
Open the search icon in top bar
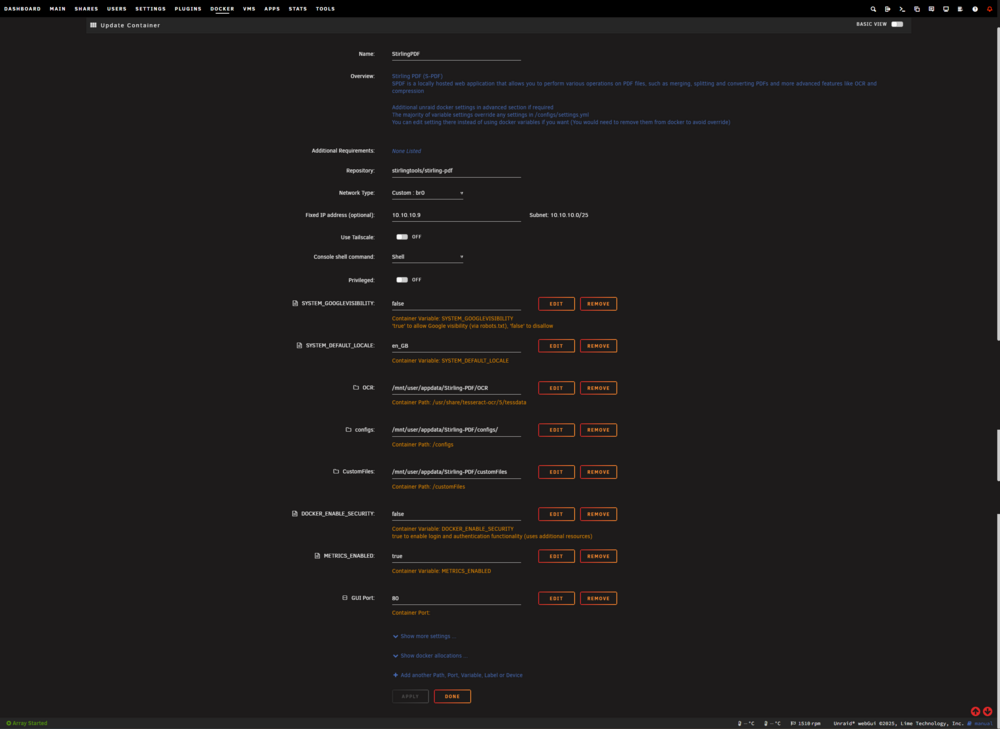click(873, 9)
